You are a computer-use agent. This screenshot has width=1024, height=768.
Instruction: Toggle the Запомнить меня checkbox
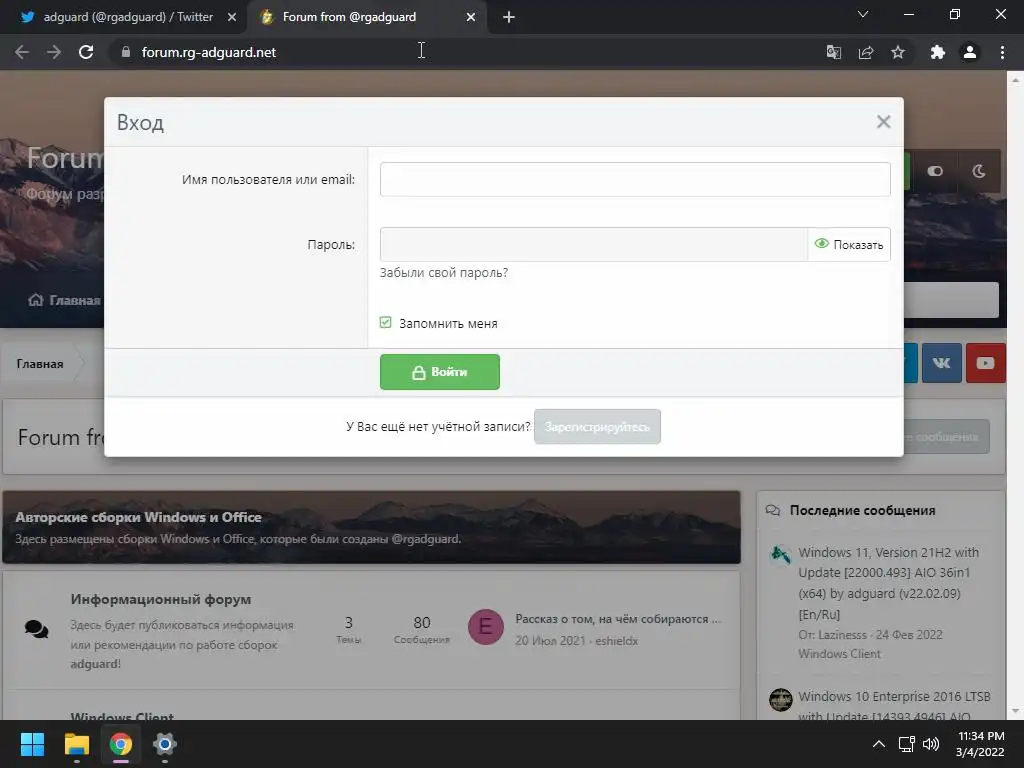pos(385,323)
